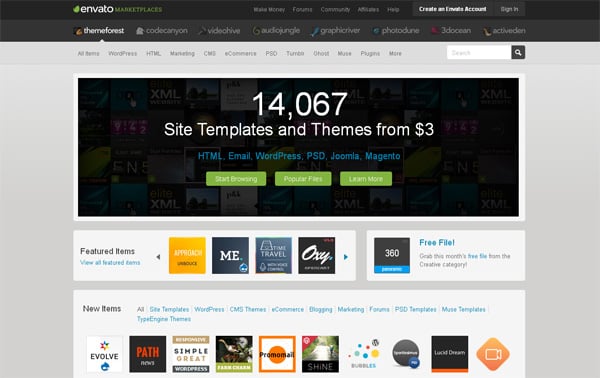Click the Sign In button
600x378 pixels.
[509, 9]
